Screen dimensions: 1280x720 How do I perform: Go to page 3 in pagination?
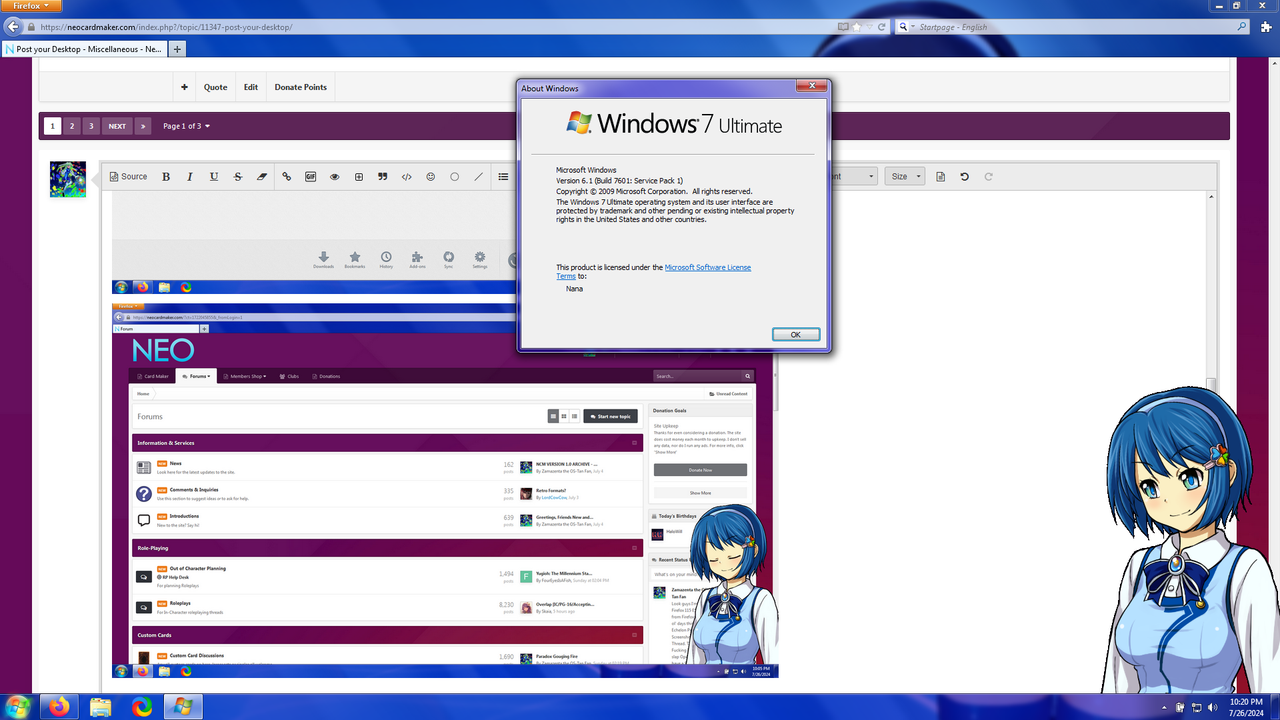(91, 126)
